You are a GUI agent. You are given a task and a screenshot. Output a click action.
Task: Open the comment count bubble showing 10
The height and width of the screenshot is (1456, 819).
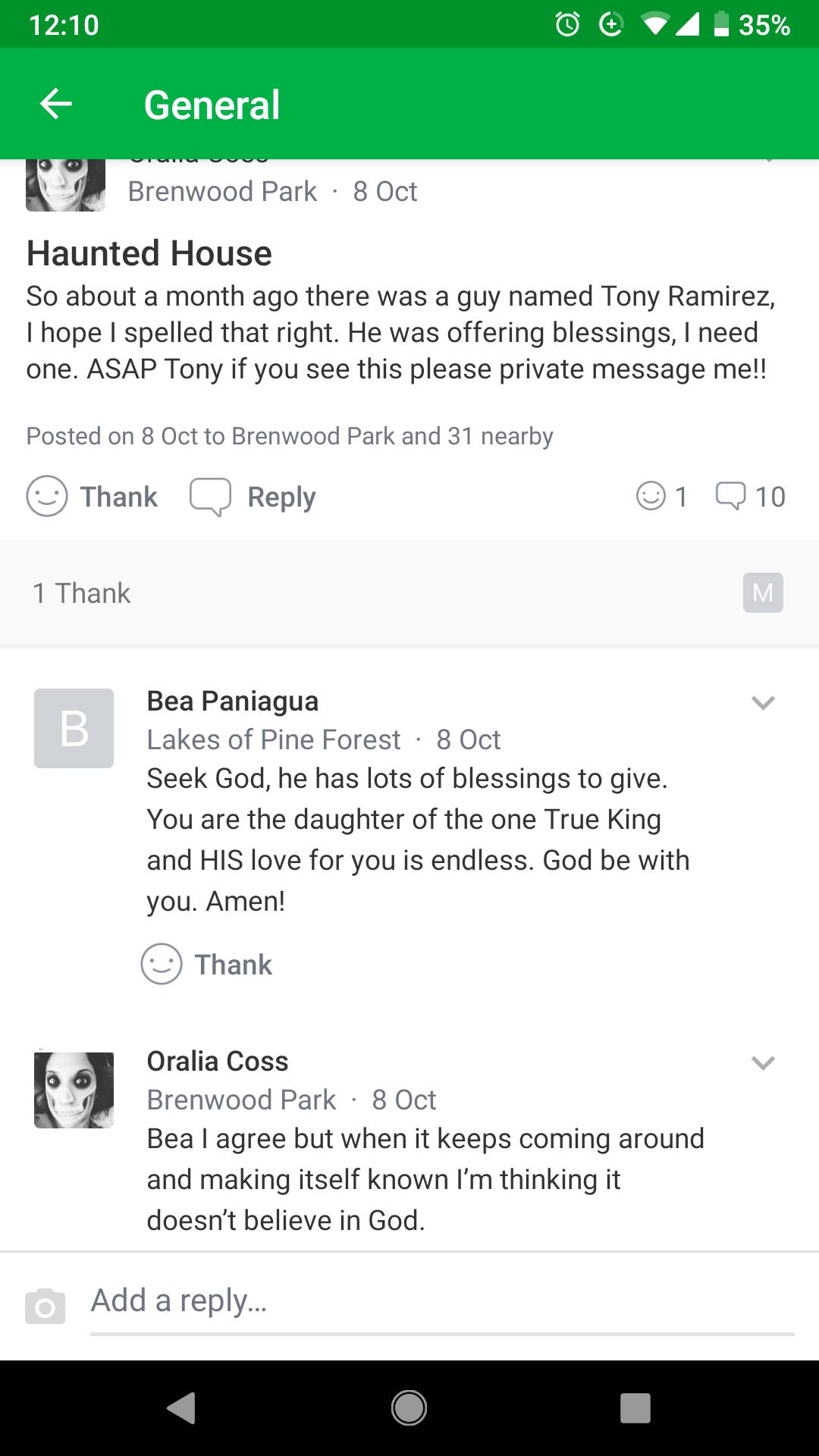coord(750,497)
